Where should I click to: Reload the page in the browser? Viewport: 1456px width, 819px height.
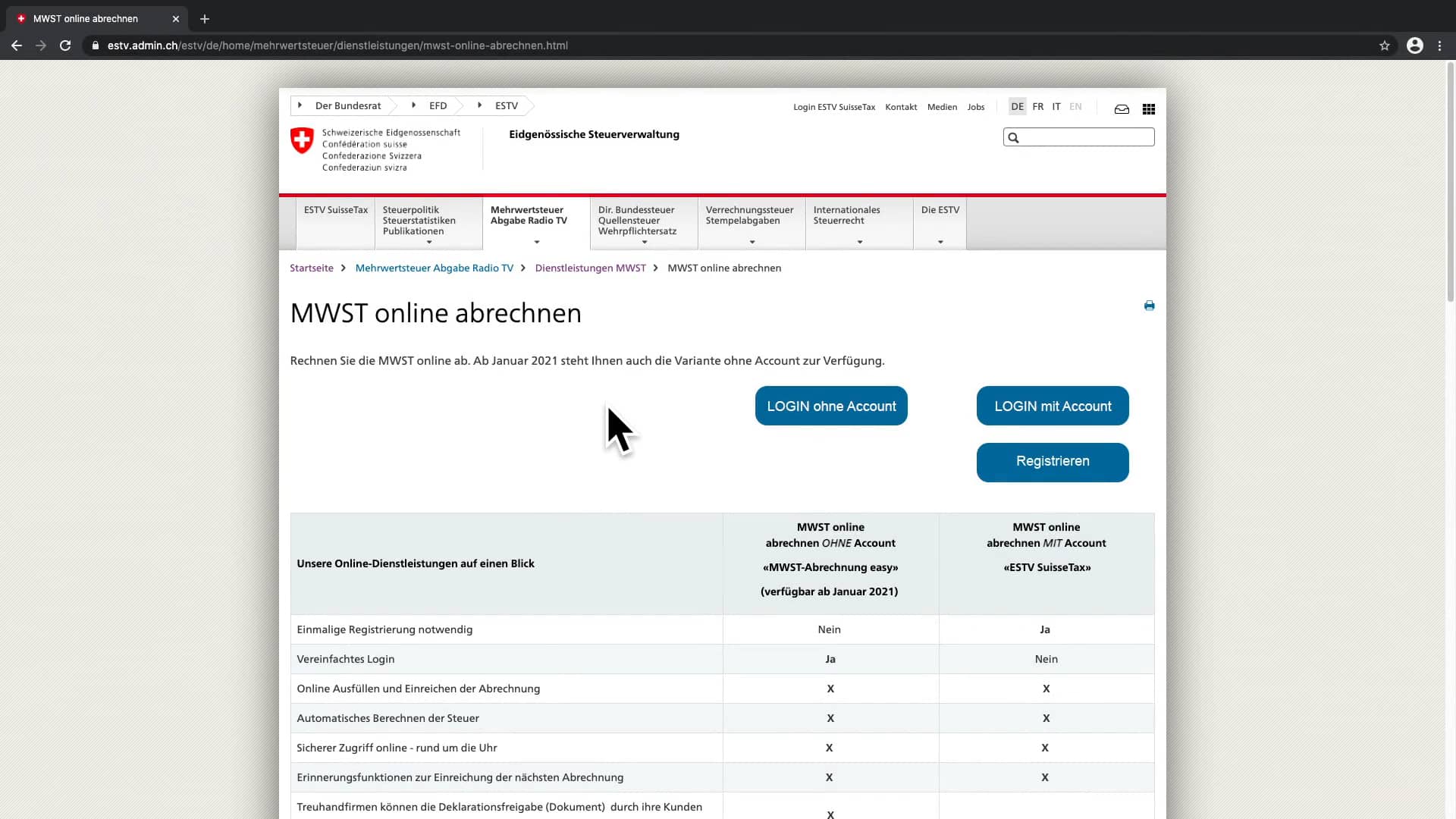pos(65,45)
